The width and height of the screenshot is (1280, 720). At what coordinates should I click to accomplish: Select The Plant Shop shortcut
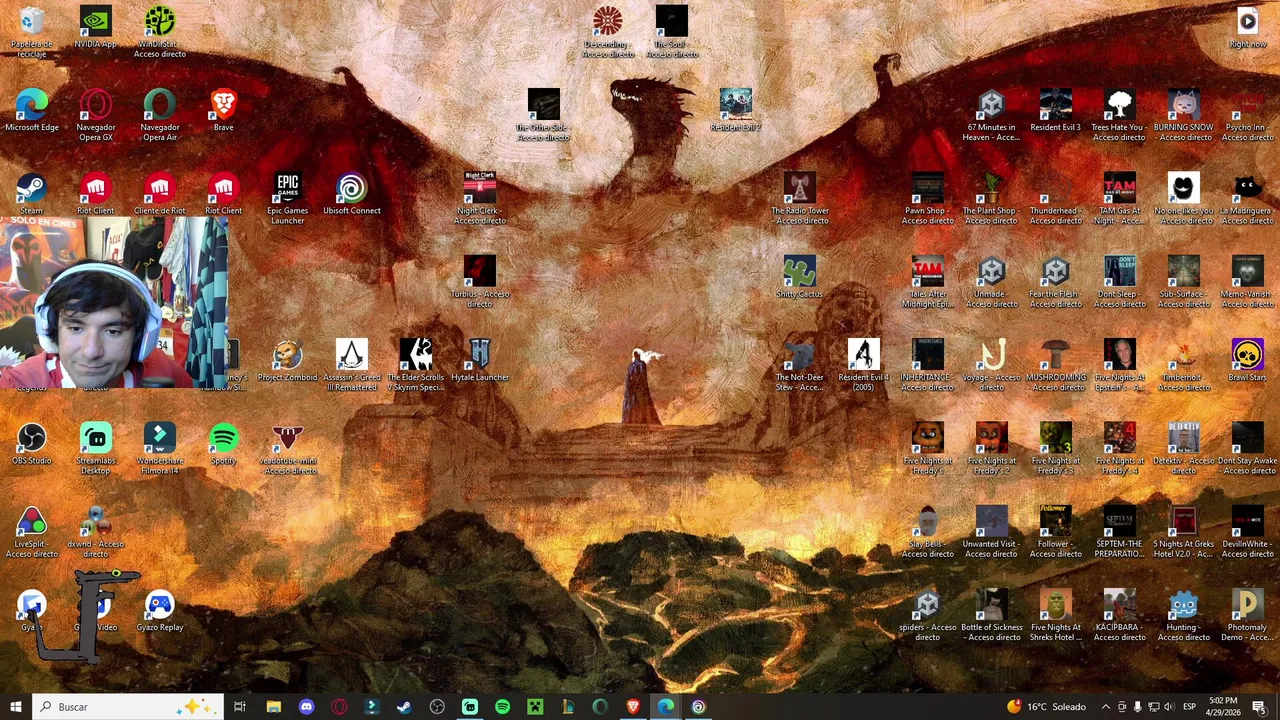[x=991, y=198]
